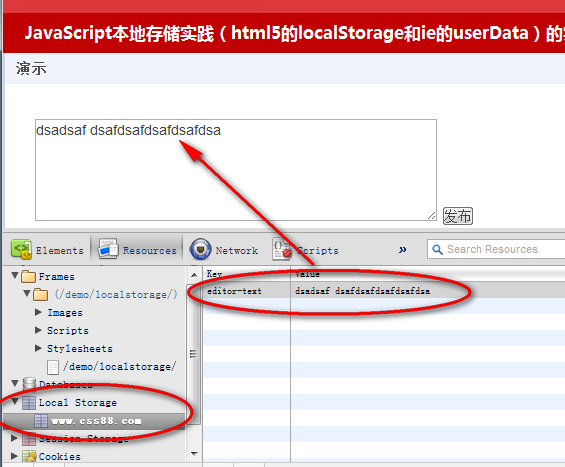Switch to the Scripts panel icon
This screenshot has width=565, height=467.
pos(282,249)
